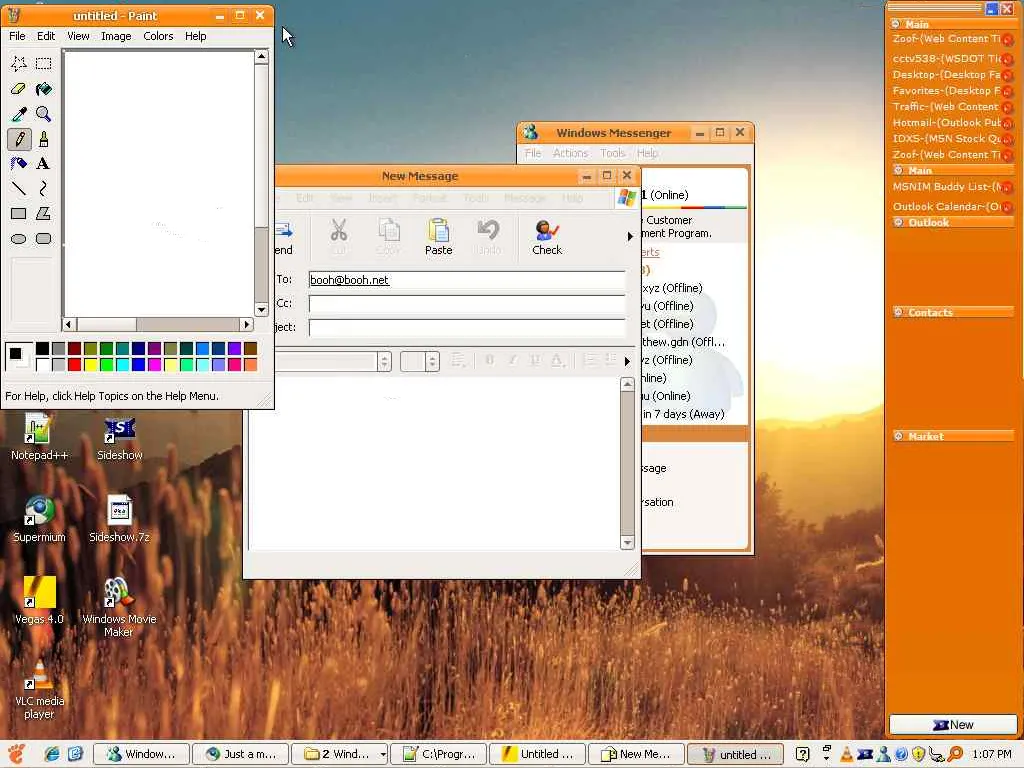Open Paint's Image menu

116,36
